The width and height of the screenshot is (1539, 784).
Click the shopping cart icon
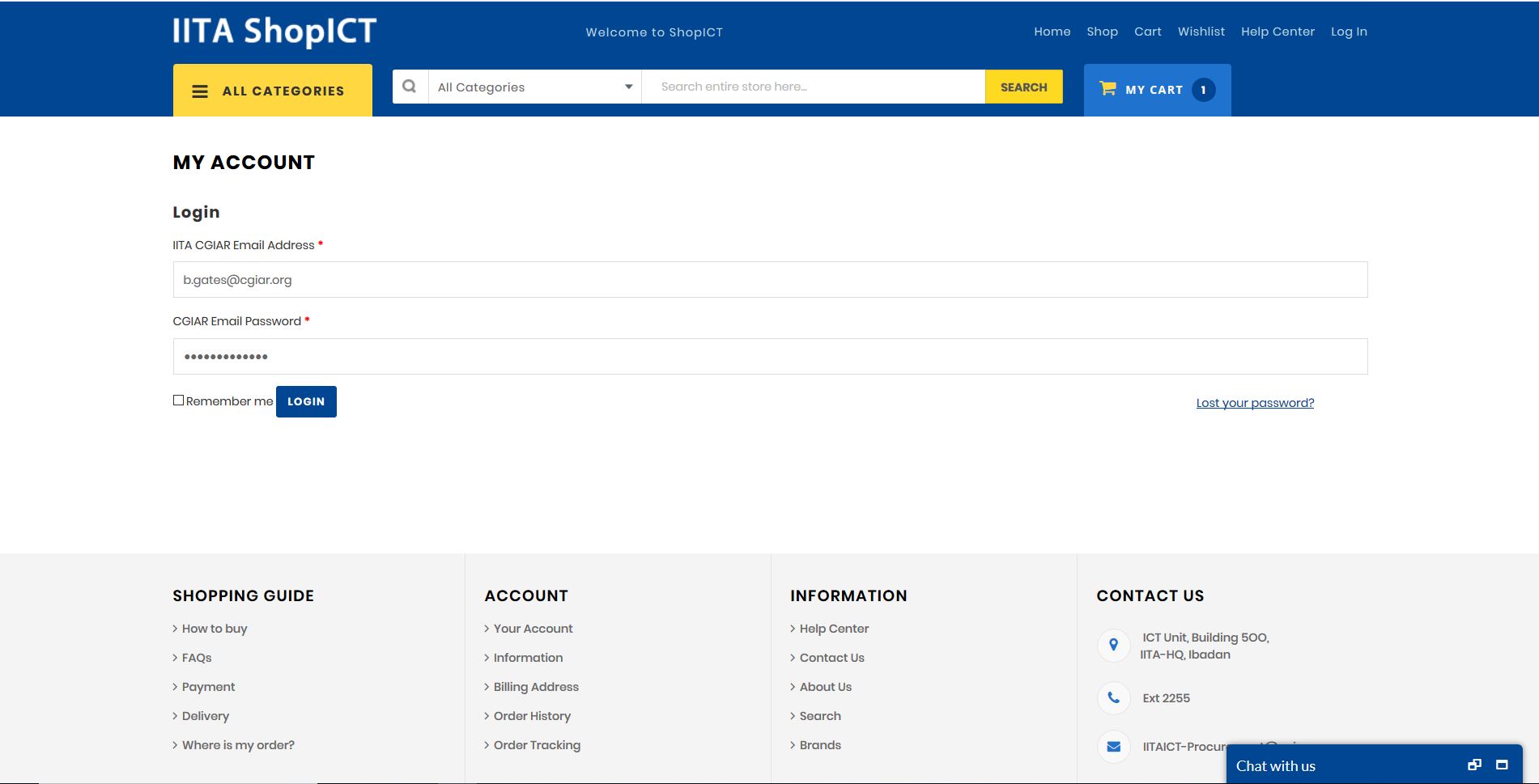(x=1107, y=88)
